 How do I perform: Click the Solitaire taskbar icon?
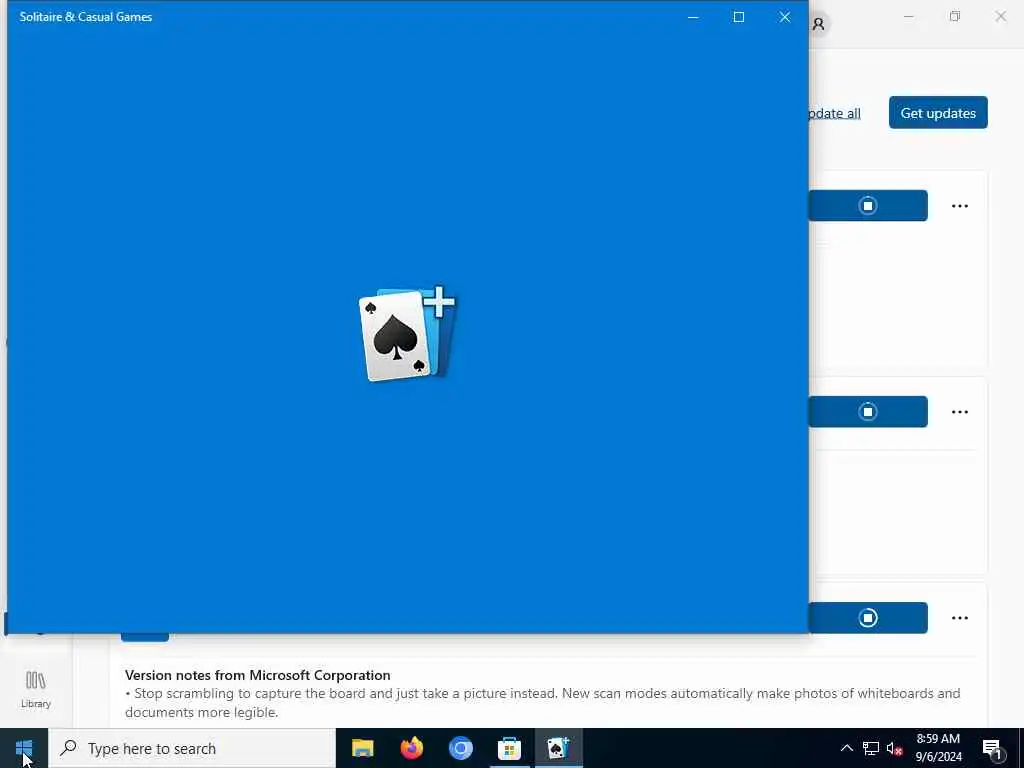tap(558, 748)
